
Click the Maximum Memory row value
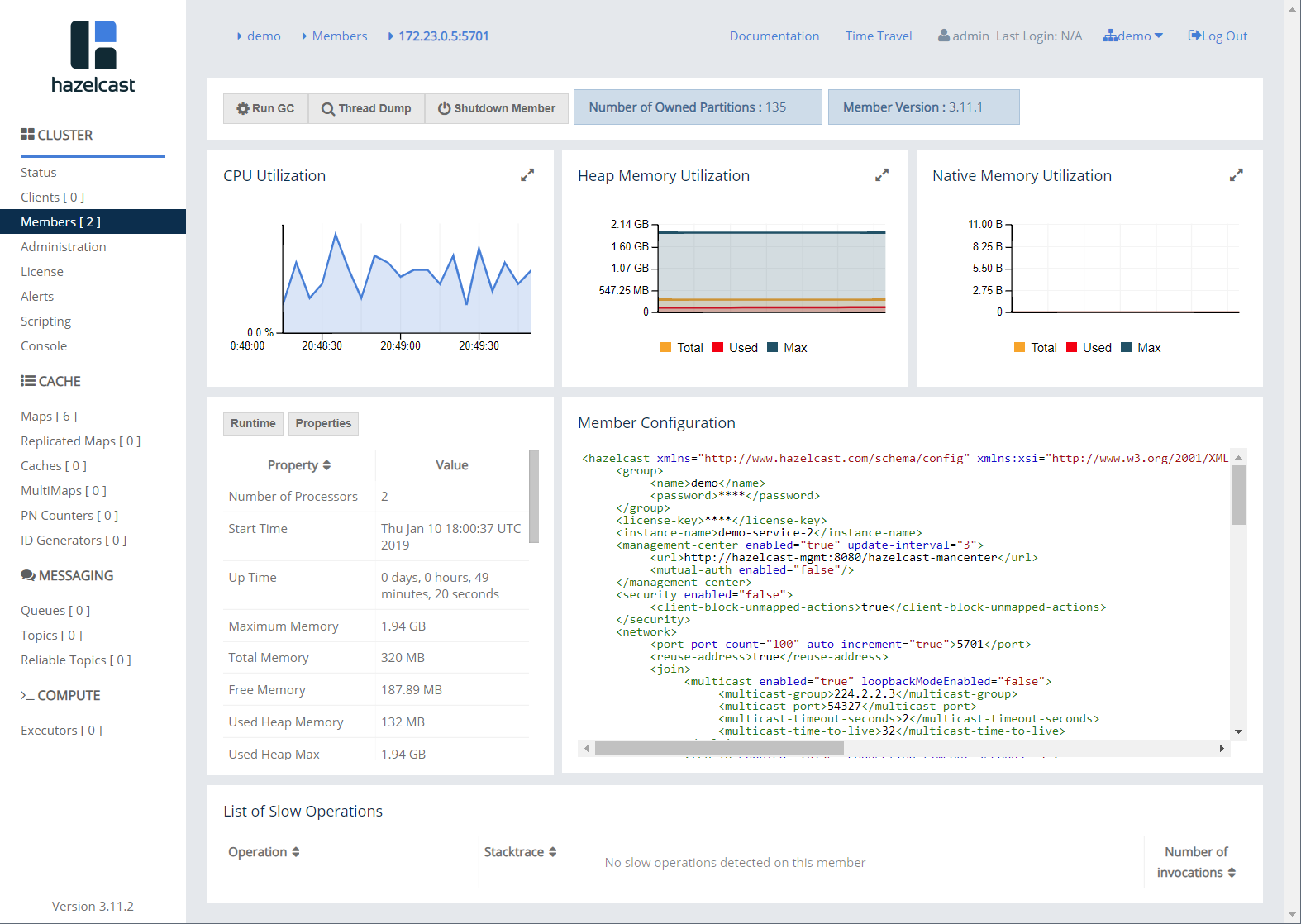pyautogui.click(x=403, y=626)
